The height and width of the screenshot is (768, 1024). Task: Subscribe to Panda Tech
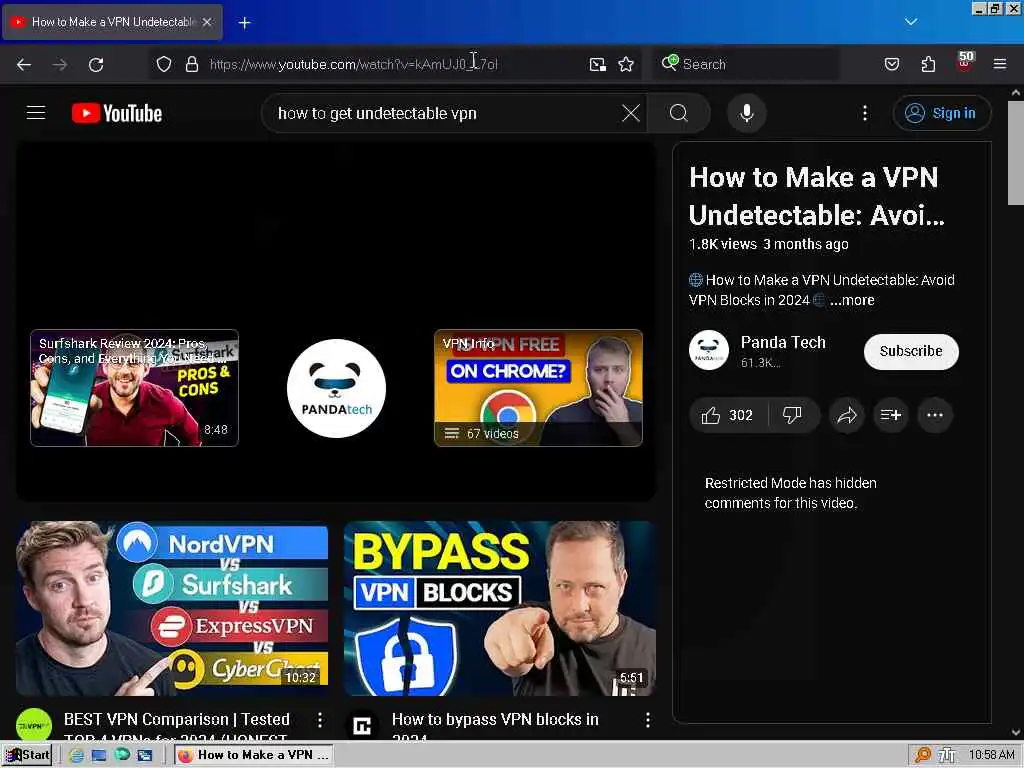point(911,351)
